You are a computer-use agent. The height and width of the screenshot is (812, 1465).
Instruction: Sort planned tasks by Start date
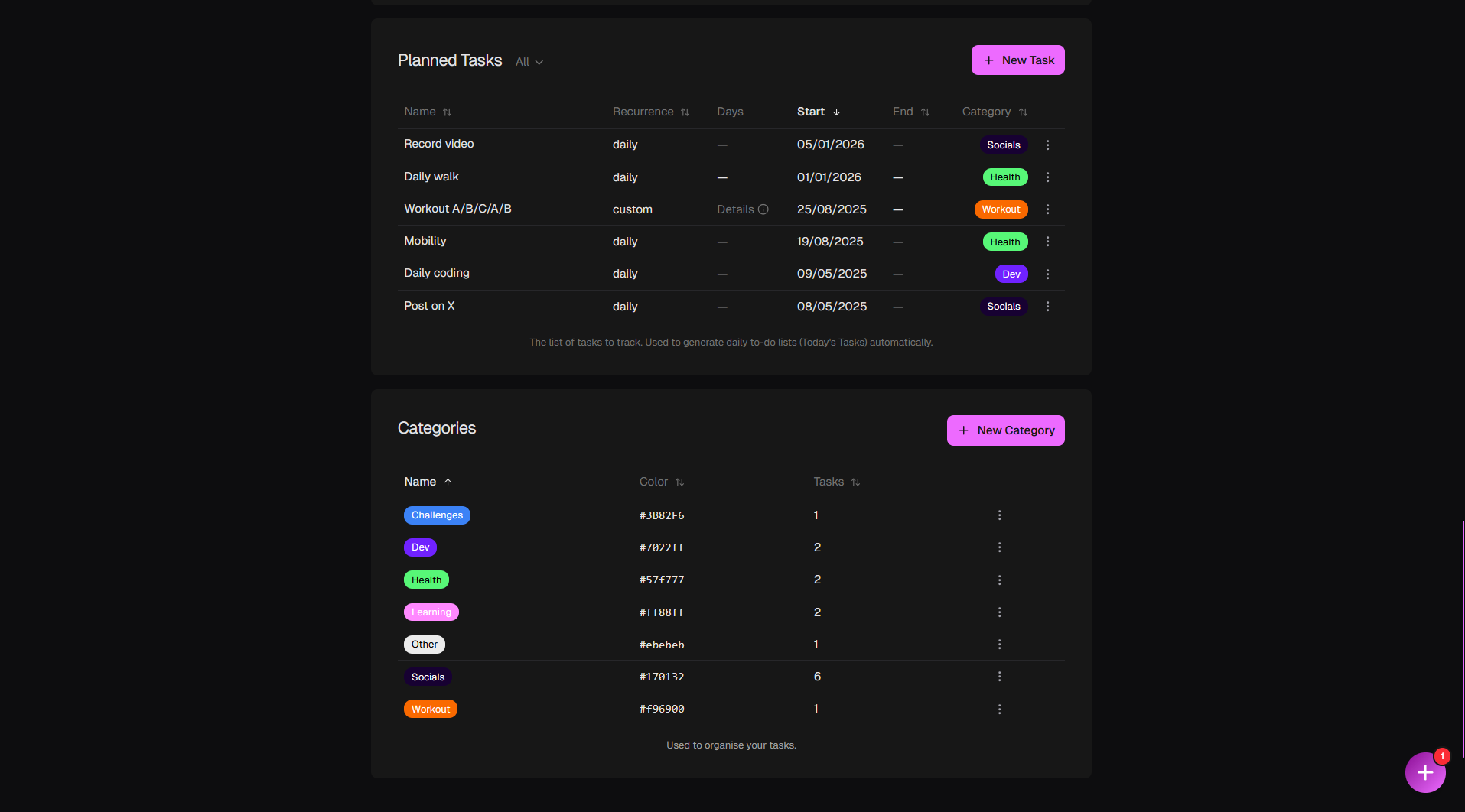(819, 112)
